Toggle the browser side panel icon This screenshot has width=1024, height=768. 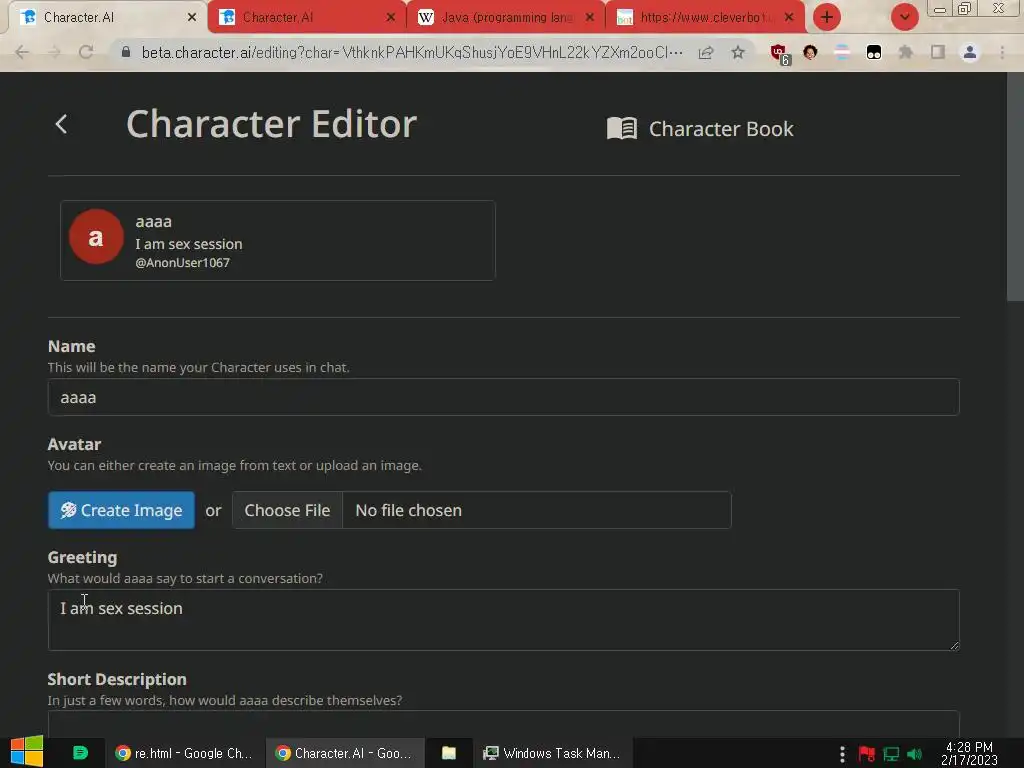click(x=938, y=52)
